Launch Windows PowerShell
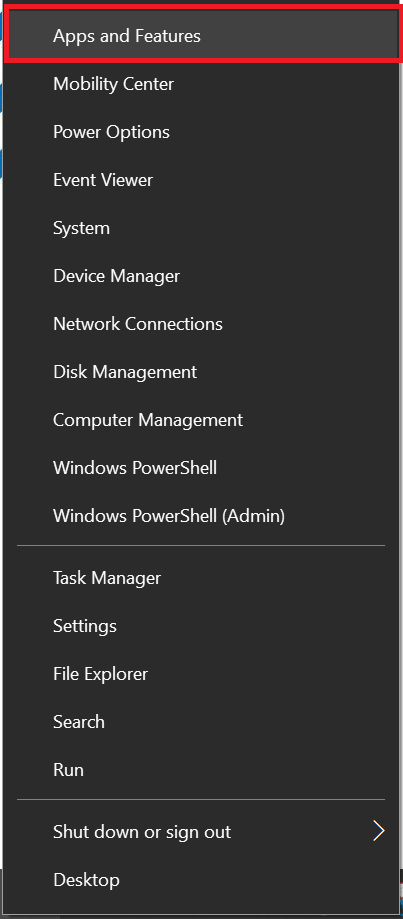The image size is (403, 919). tap(203, 468)
